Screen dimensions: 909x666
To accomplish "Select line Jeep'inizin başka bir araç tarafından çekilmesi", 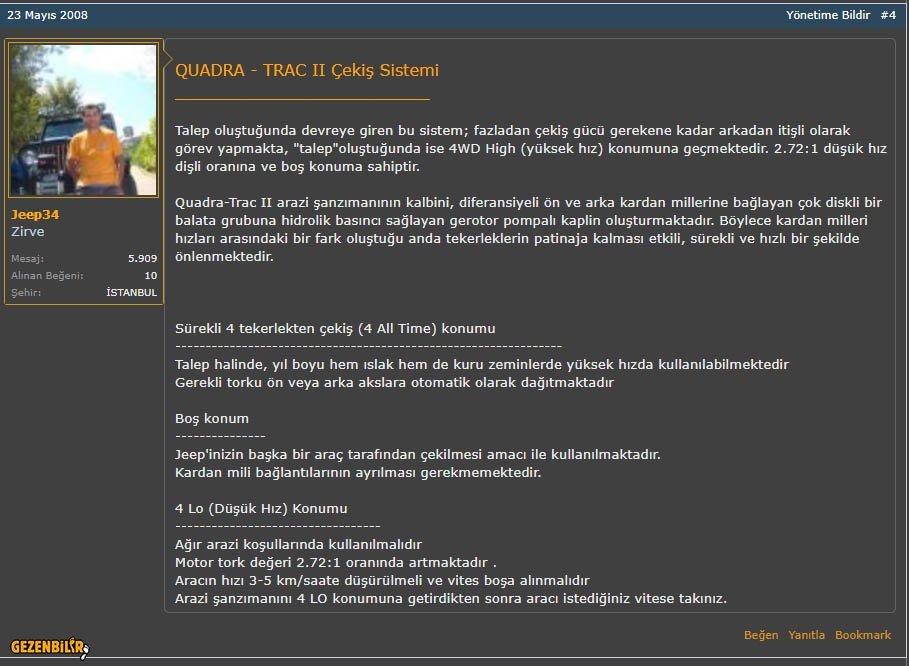I will [417, 454].
